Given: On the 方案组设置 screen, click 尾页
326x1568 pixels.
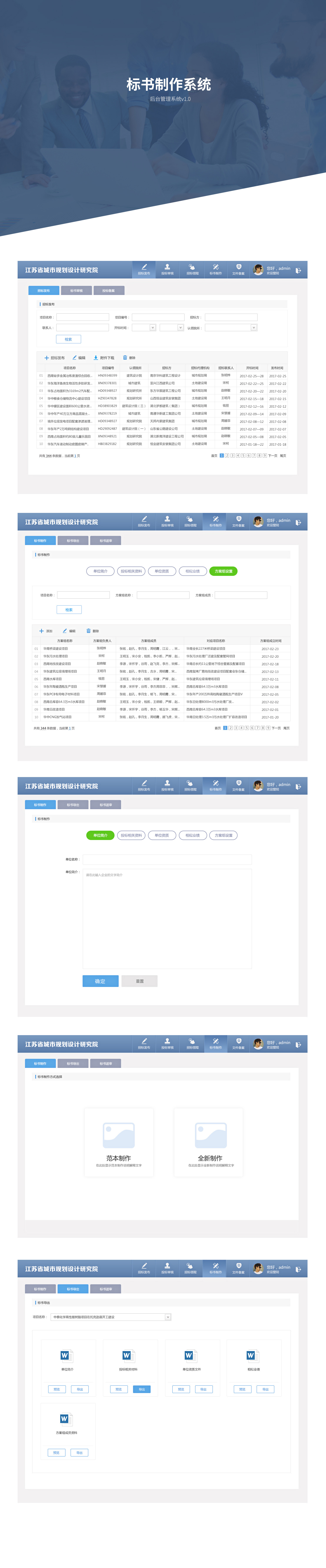Looking at the screenshot, I should pos(286,728).
